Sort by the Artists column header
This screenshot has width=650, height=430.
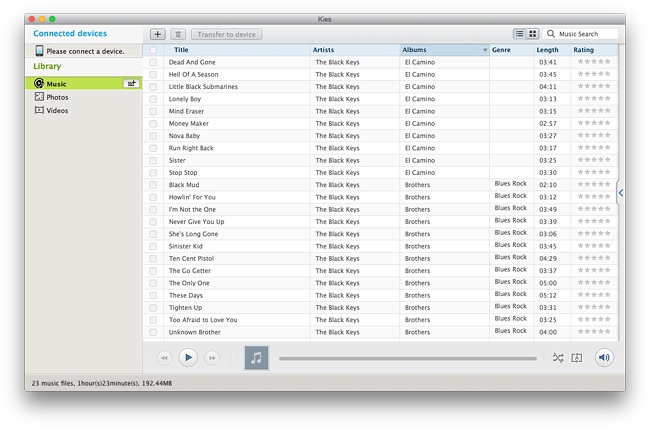coord(355,50)
